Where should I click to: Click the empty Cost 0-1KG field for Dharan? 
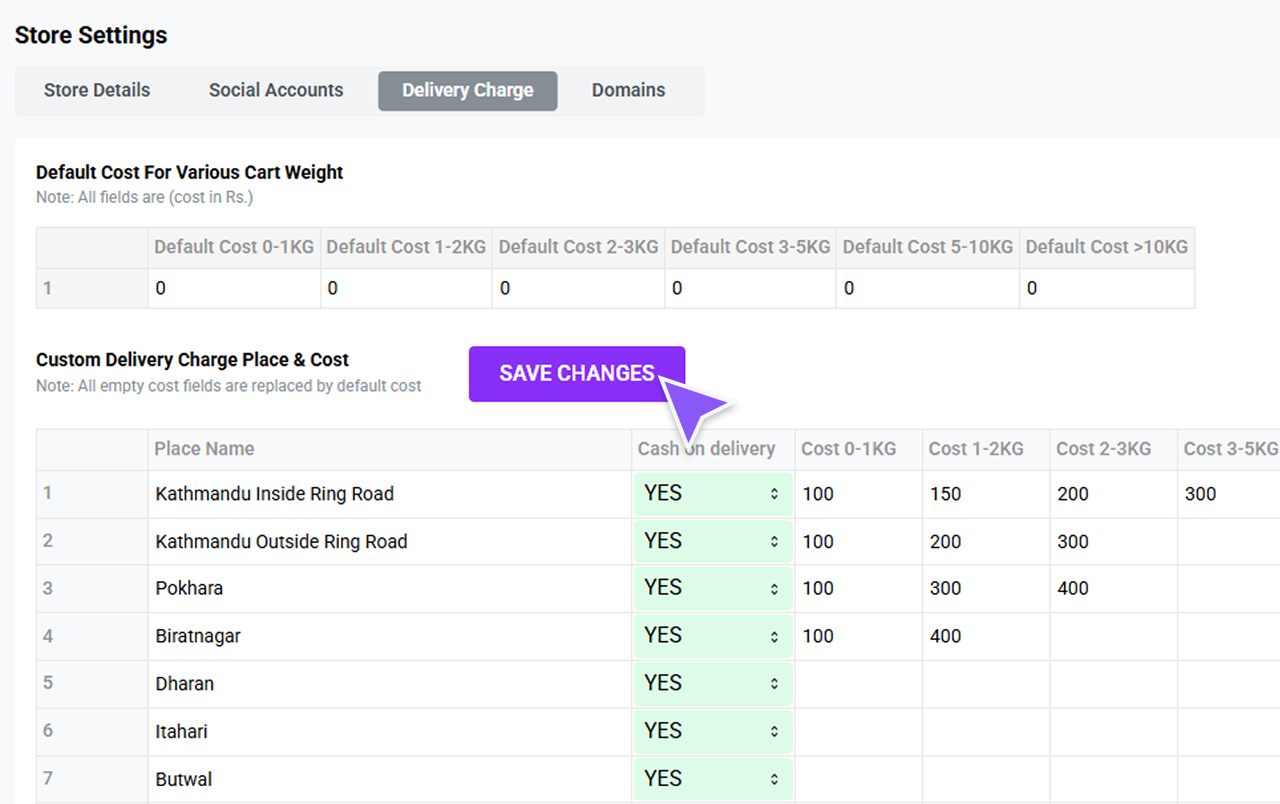[857, 683]
